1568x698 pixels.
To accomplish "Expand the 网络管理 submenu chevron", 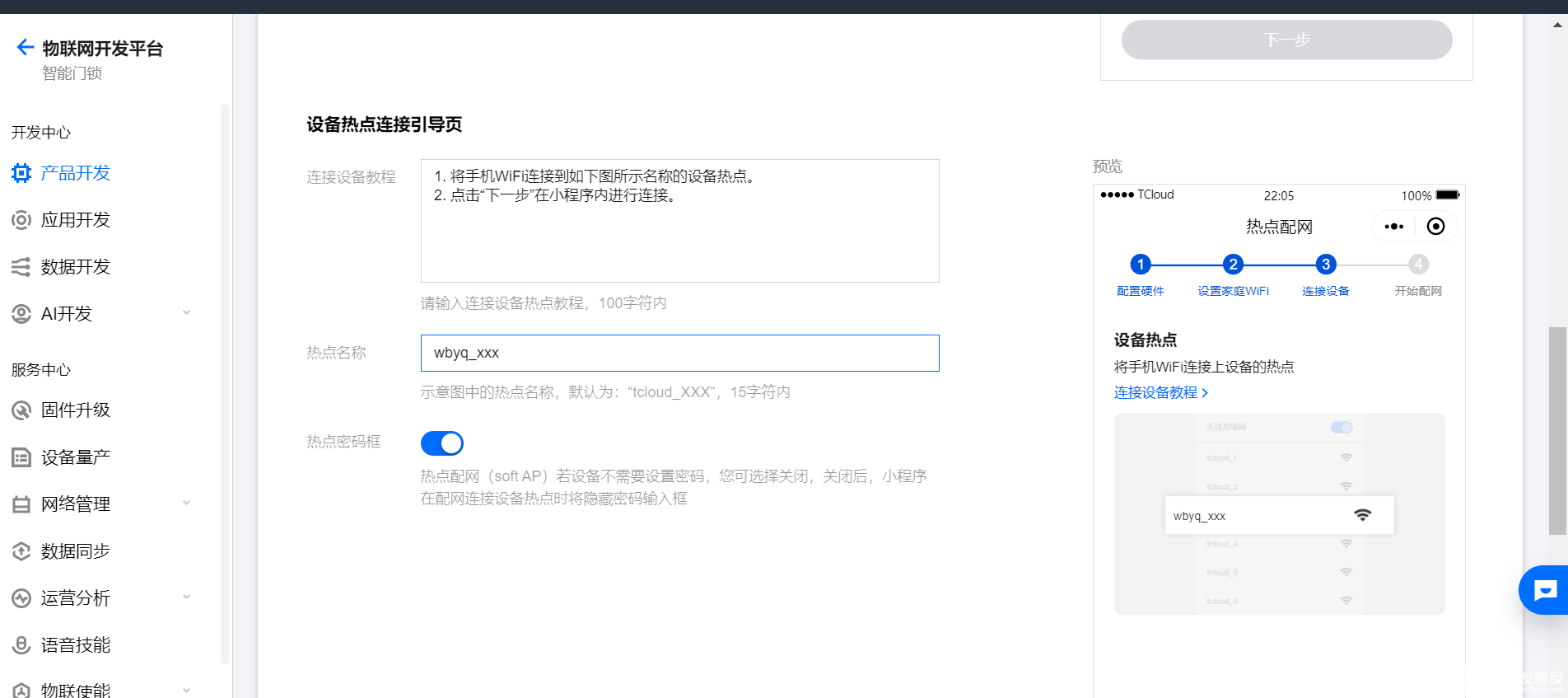I will click(187, 504).
